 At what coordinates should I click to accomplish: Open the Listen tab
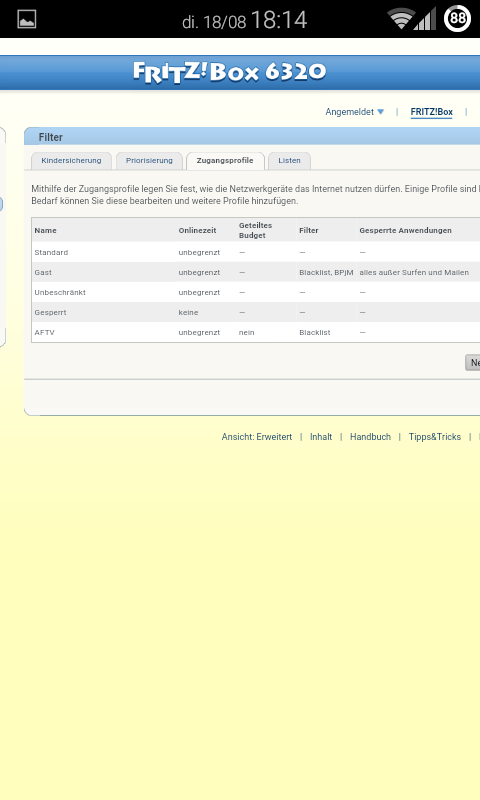pyautogui.click(x=289, y=161)
